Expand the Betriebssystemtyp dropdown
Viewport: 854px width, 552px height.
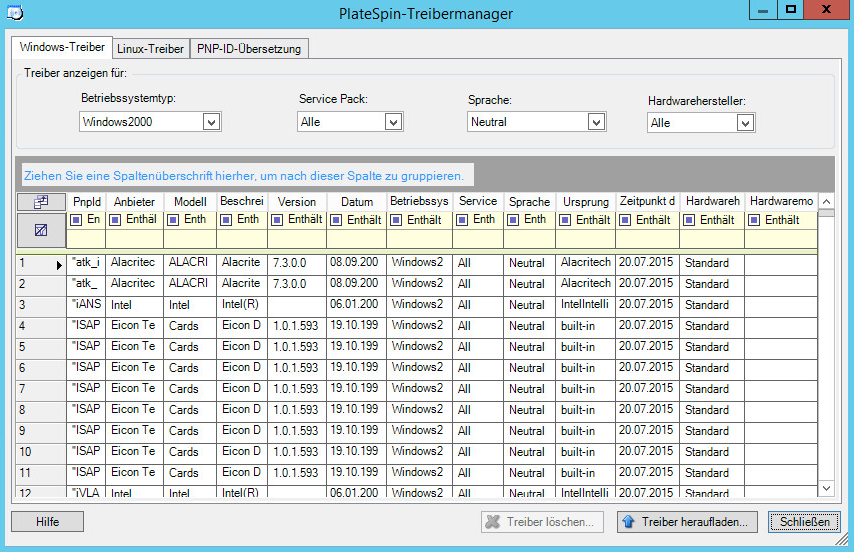(x=211, y=122)
